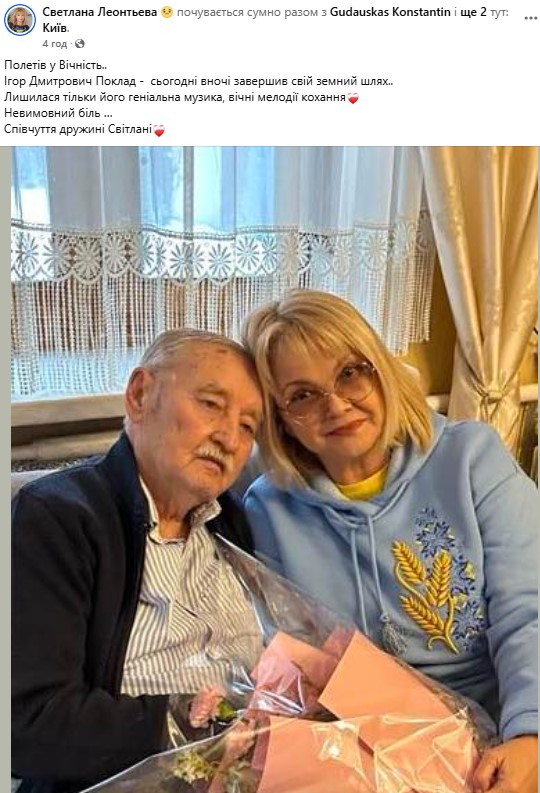Click the 'Невимовний біль ...' text line
540x793 pixels.
(x=58, y=113)
